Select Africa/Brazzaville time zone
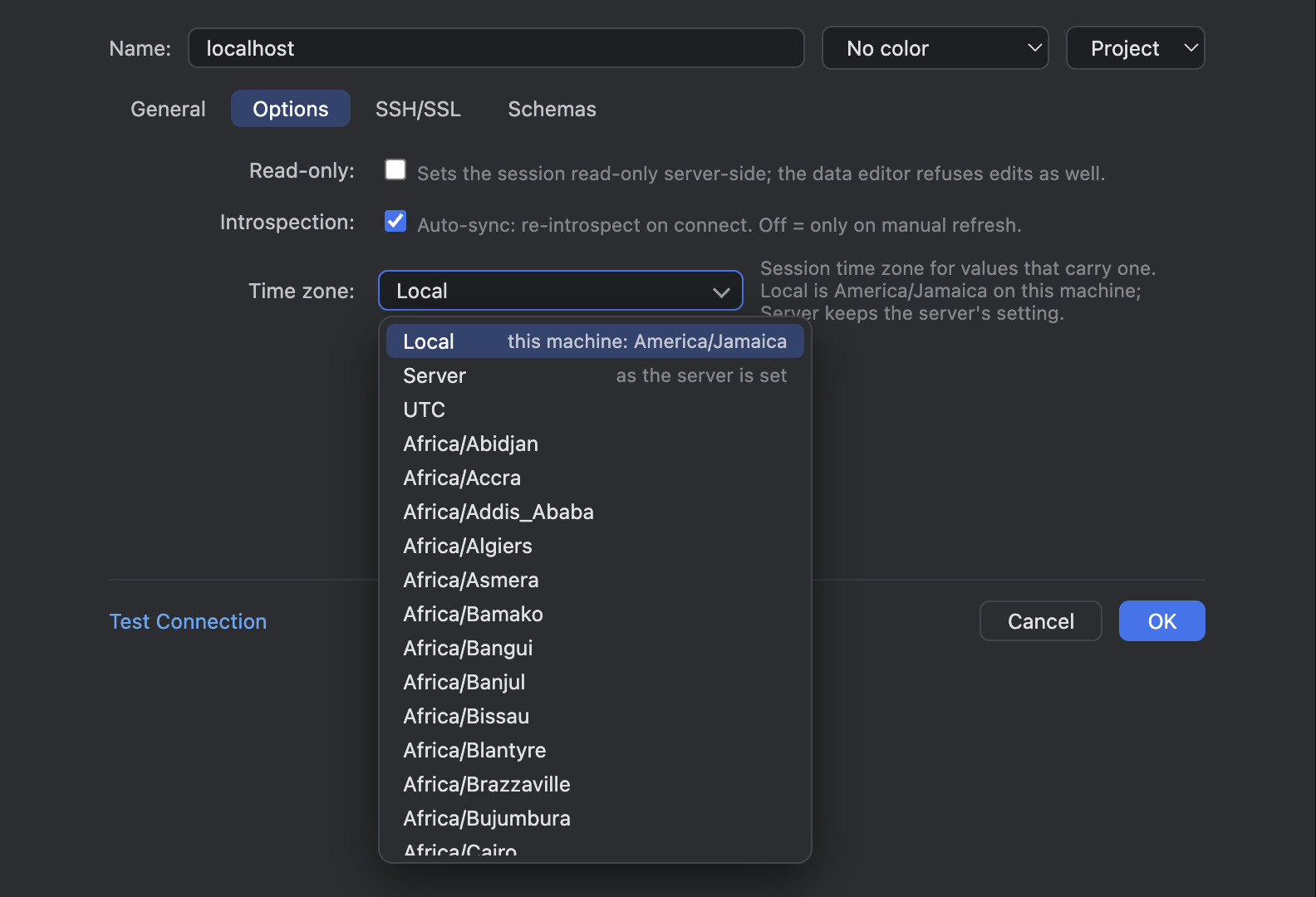 (x=595, y=784)
